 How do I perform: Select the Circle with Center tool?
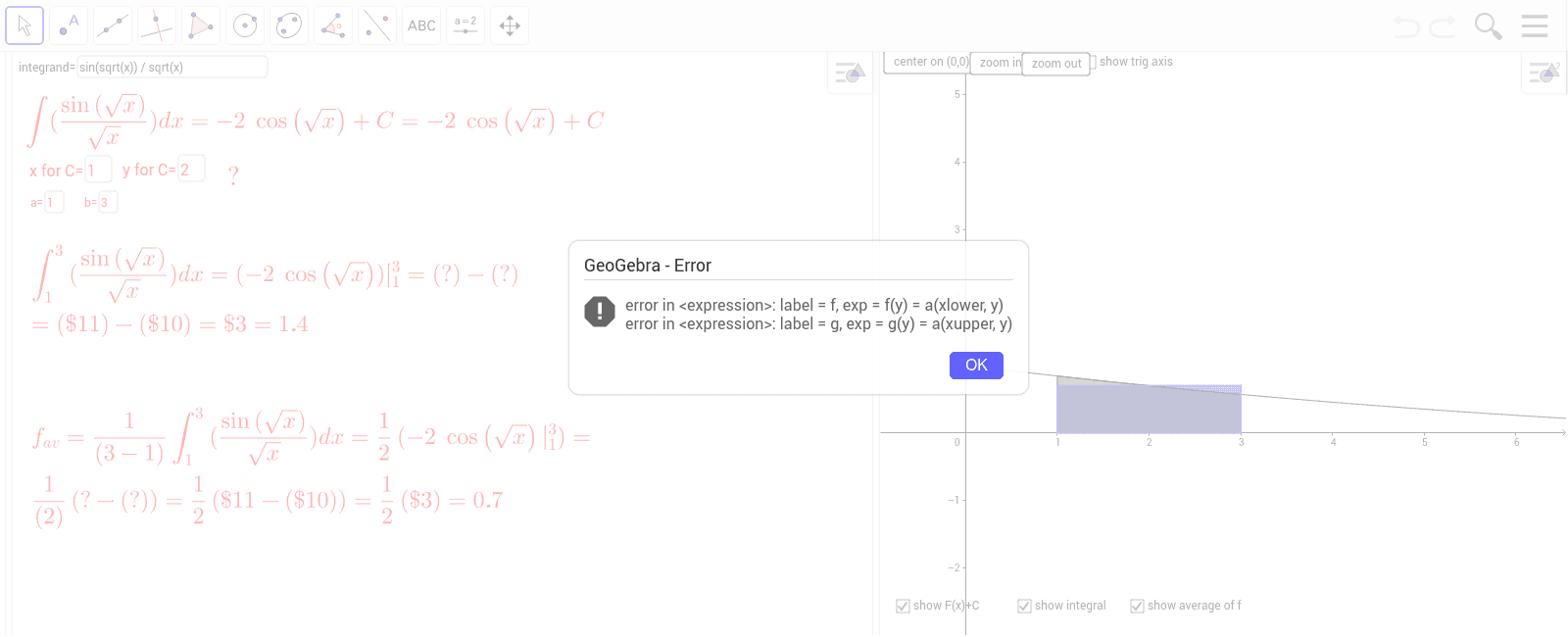point(245,25)
